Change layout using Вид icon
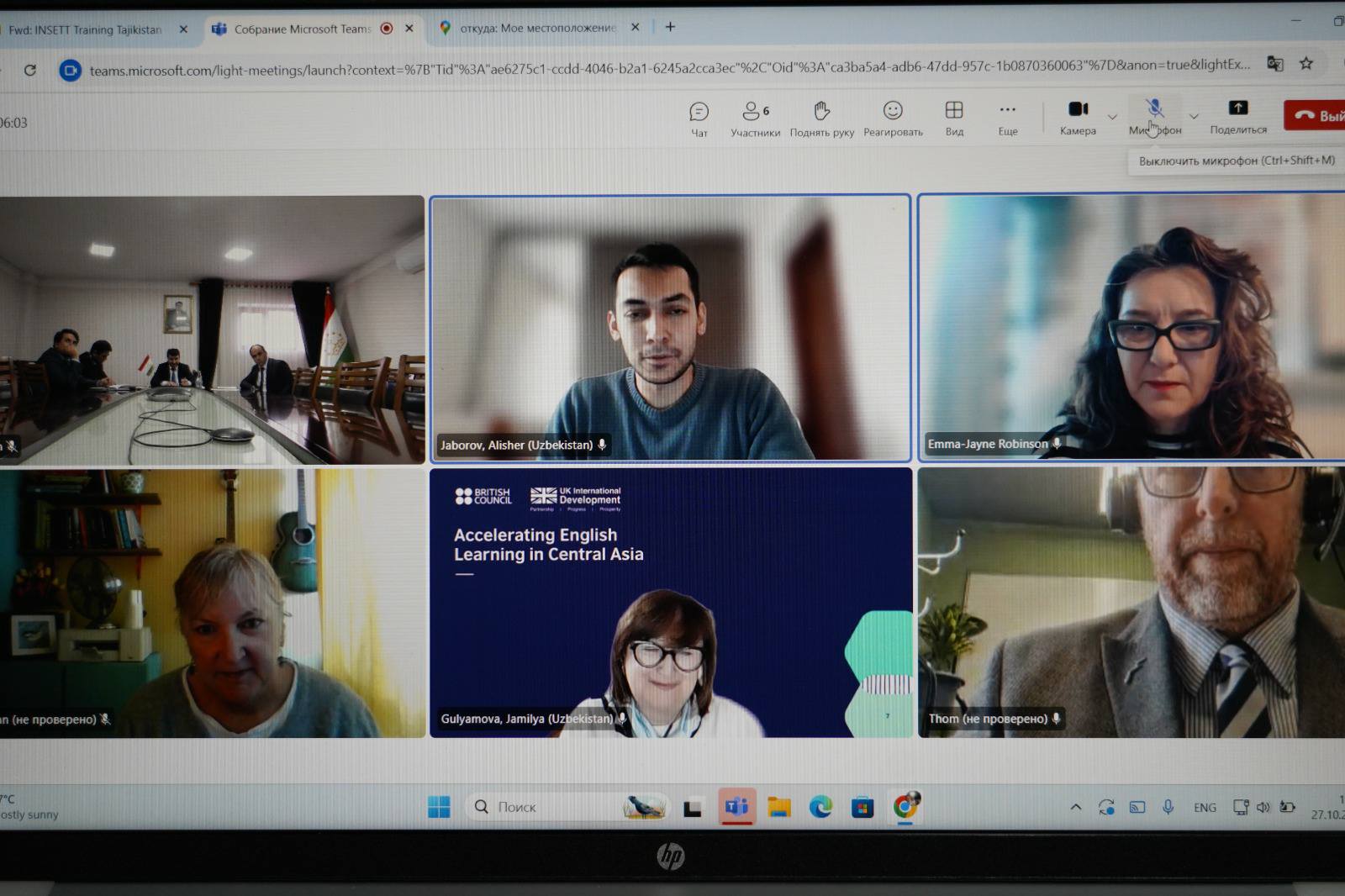 [x=954, y=119]
